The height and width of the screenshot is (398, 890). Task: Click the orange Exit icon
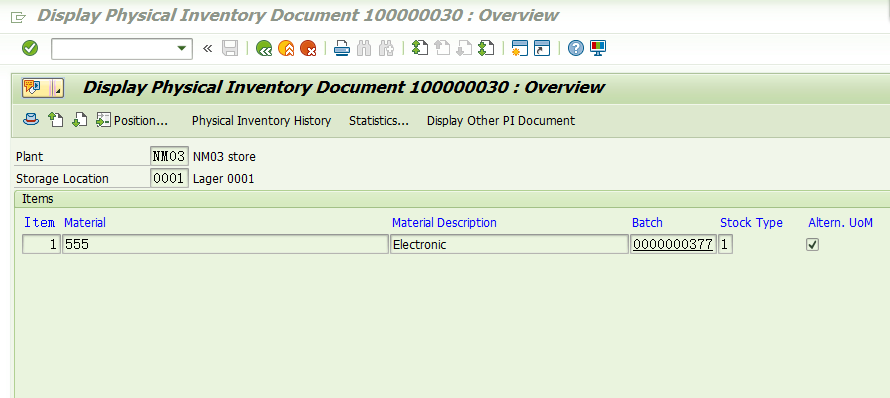point(286,49)
